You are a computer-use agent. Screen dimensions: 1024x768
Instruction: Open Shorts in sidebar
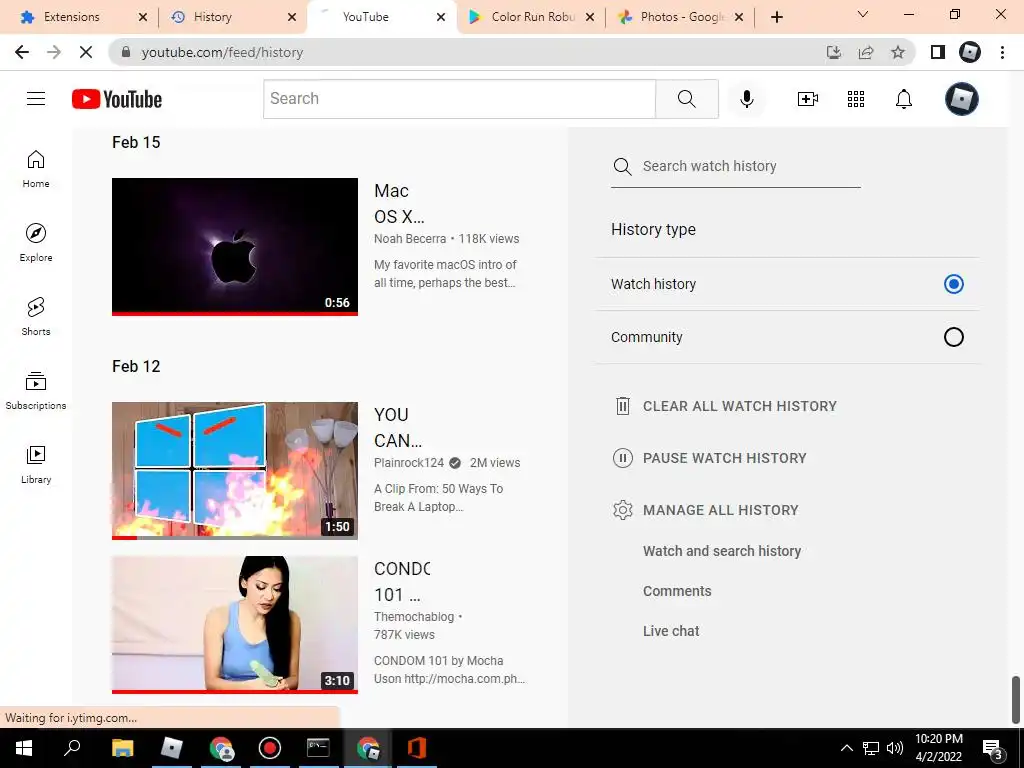(36, 317)
